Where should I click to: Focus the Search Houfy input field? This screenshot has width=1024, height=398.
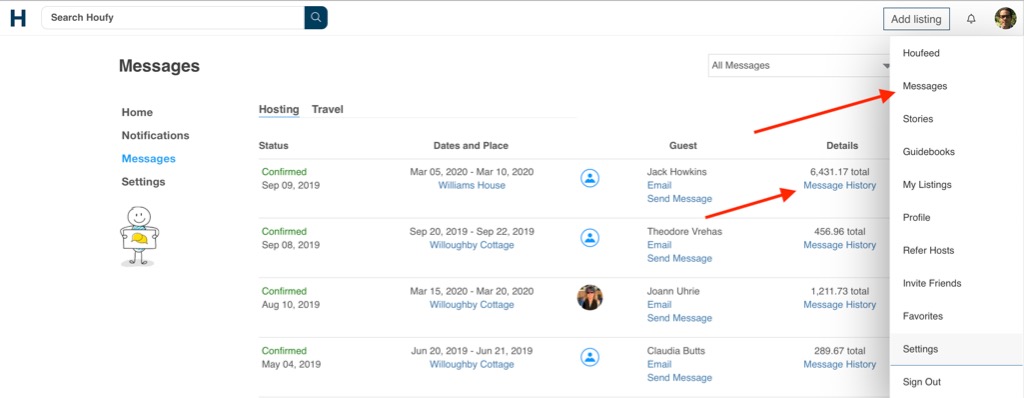point(173,18)
